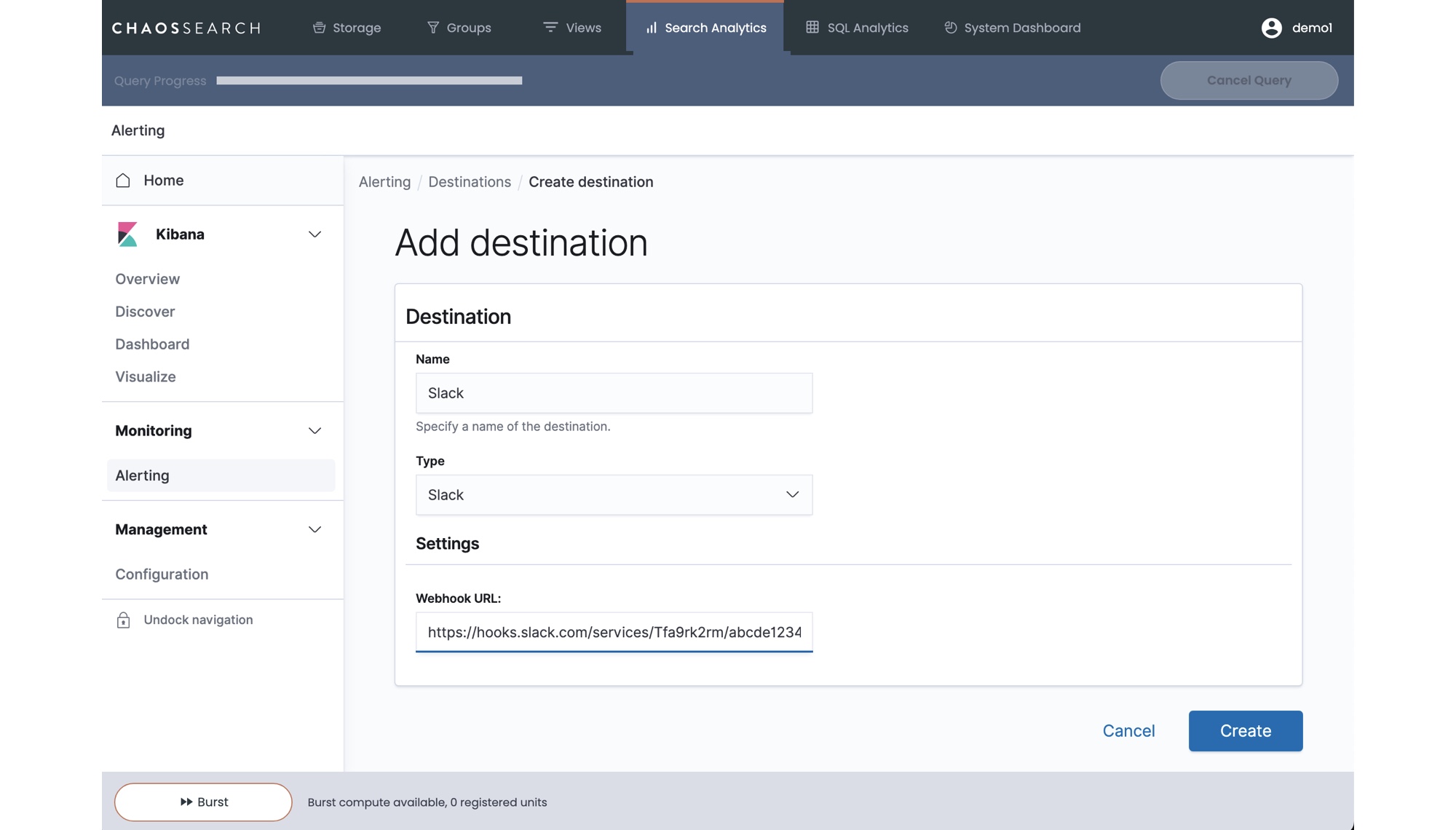Switch to the Search Analytics tab
This screenshot has height=830, width=1456.
(705, 28)
